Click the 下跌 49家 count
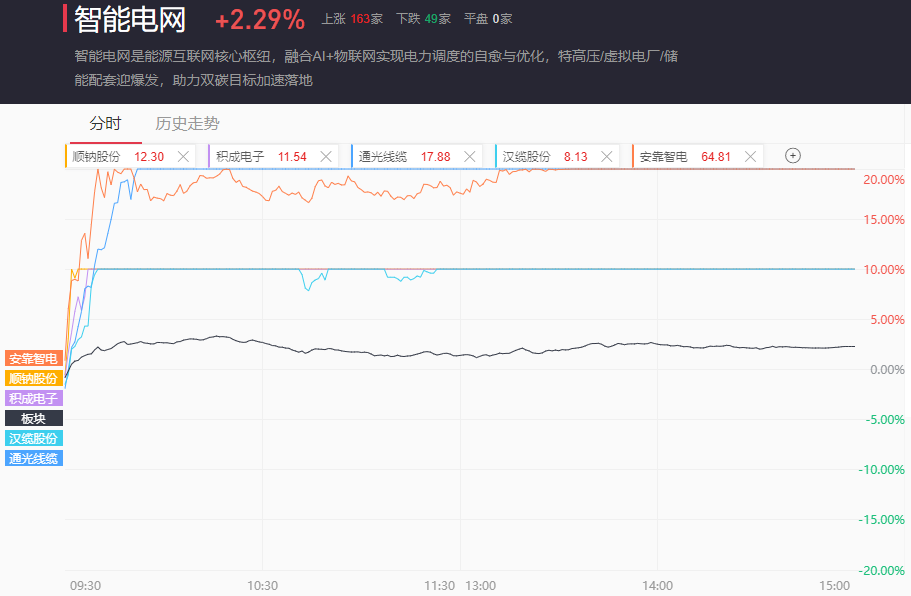This screenshot has width=911, height=596. click(x=423, y=19)
